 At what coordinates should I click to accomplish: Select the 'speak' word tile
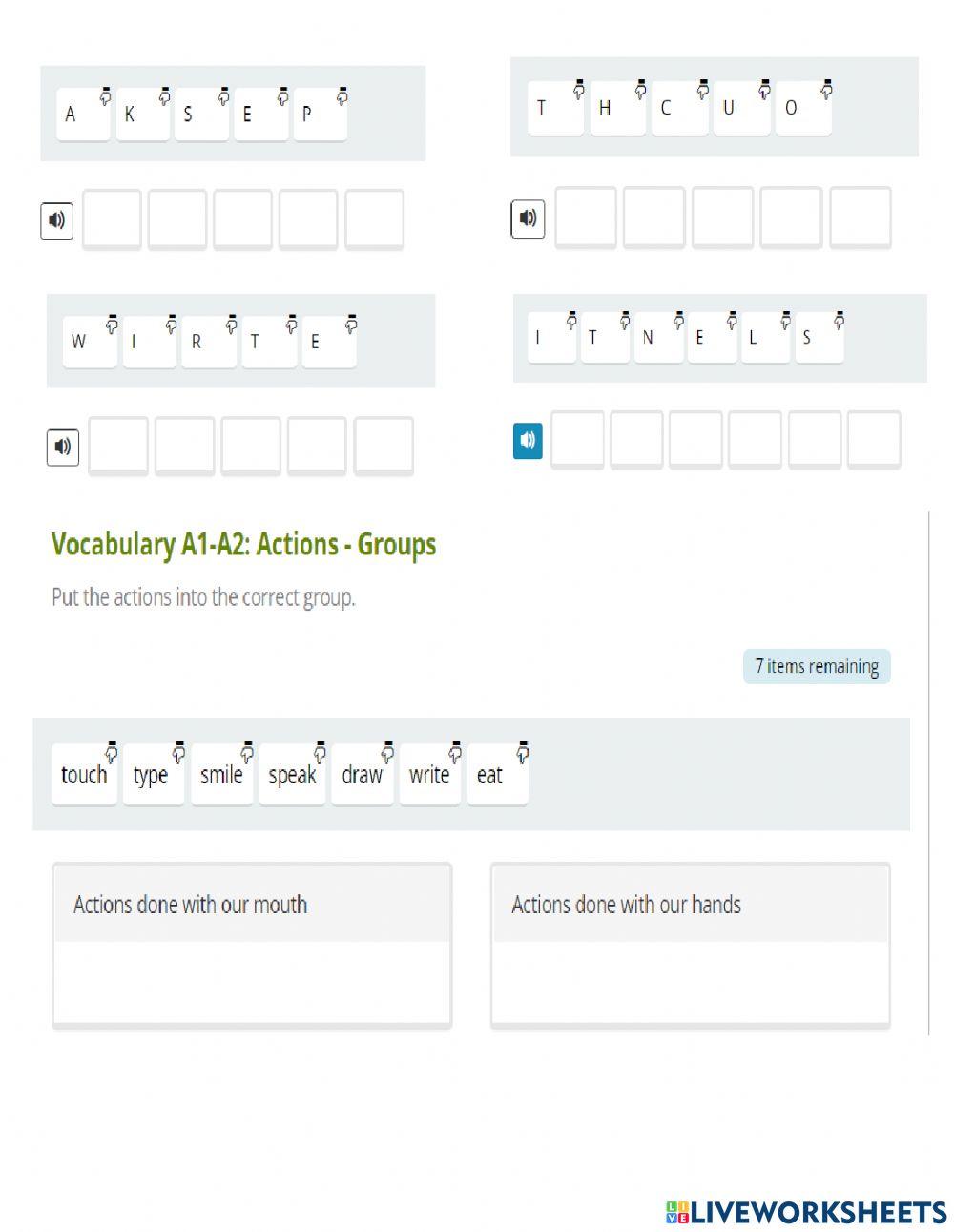pos(292,775)
